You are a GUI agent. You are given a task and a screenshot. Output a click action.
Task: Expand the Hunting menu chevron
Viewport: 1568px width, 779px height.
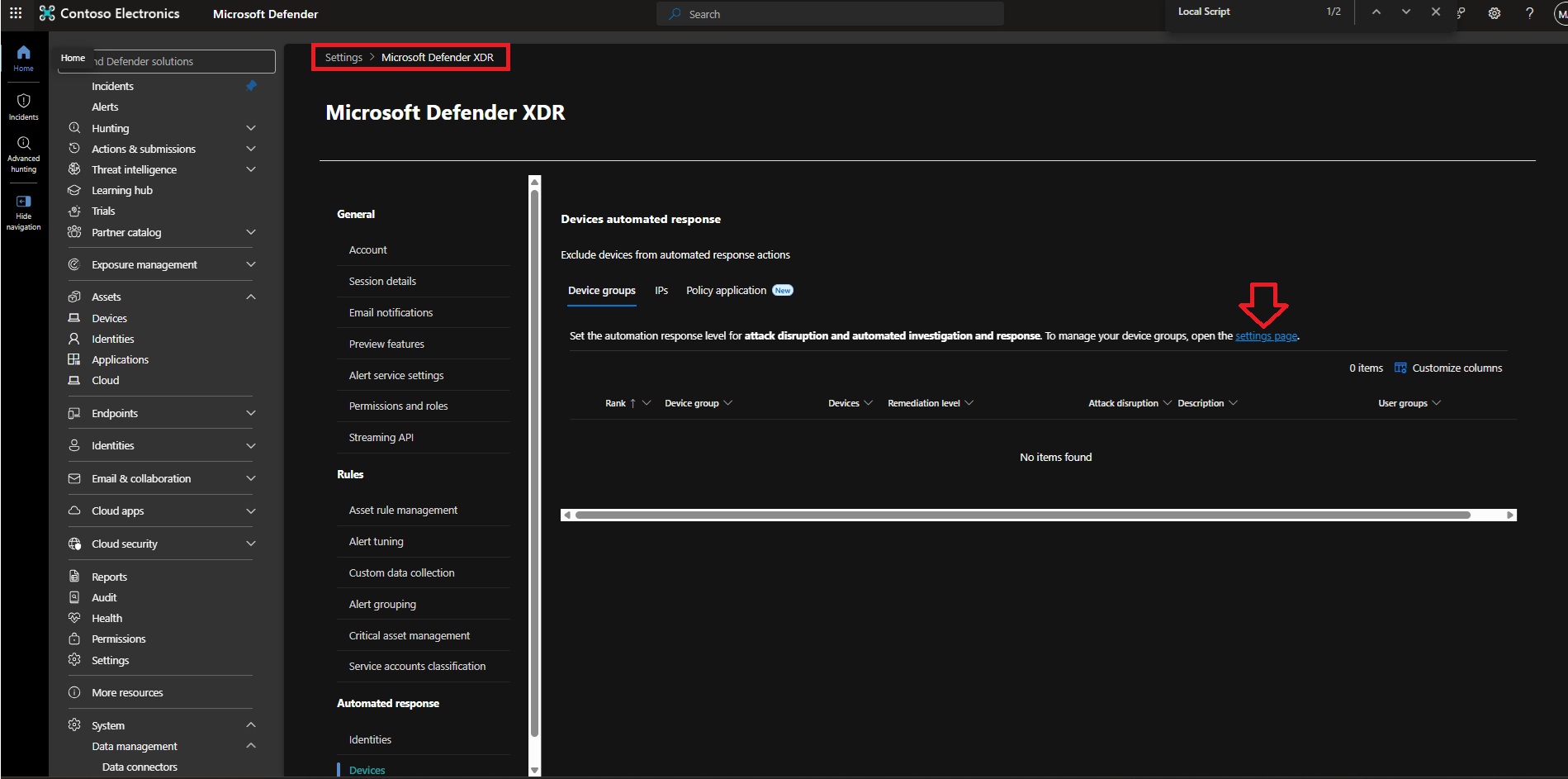pos(251,128)
